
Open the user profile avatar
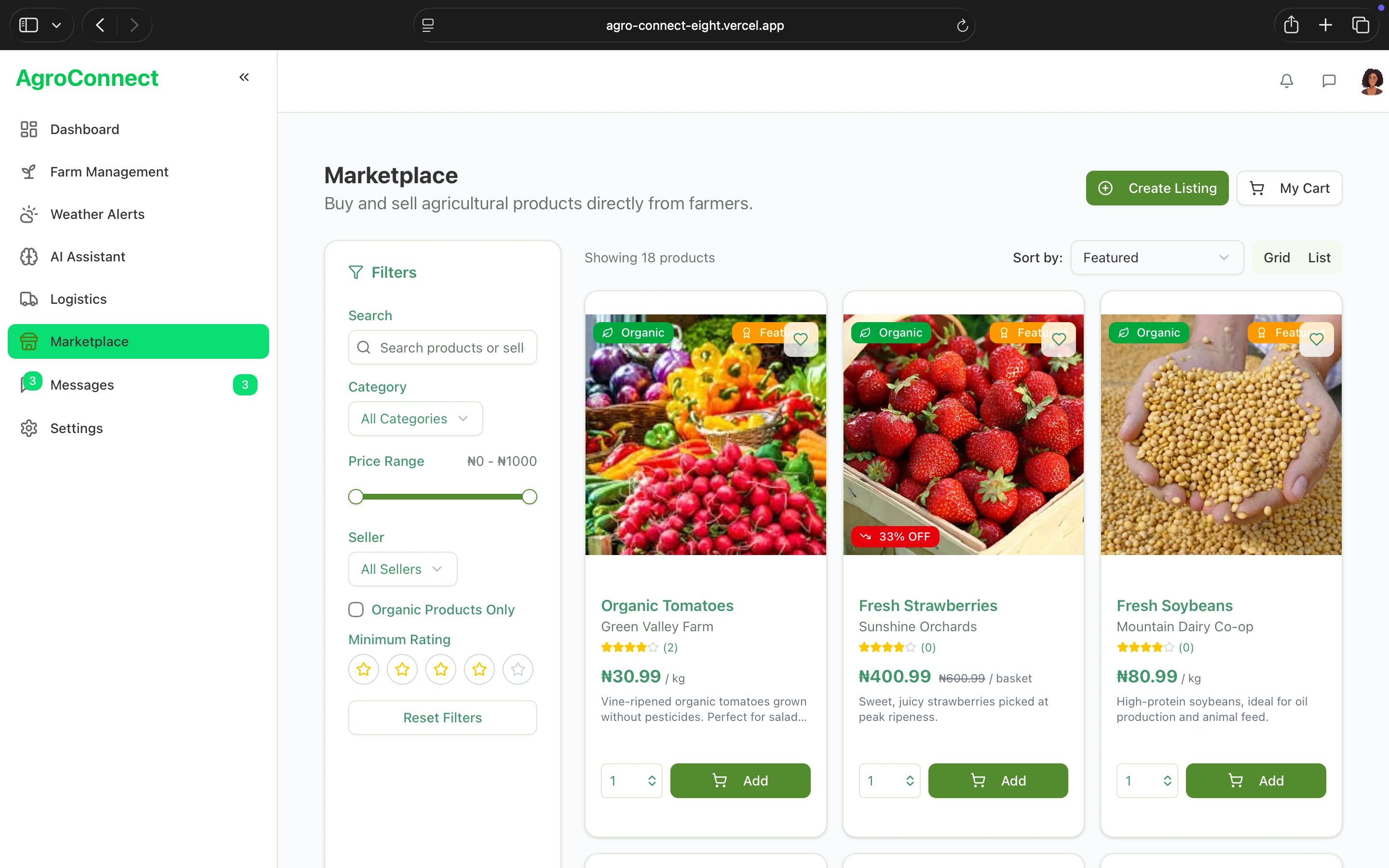coord(1371,81)
